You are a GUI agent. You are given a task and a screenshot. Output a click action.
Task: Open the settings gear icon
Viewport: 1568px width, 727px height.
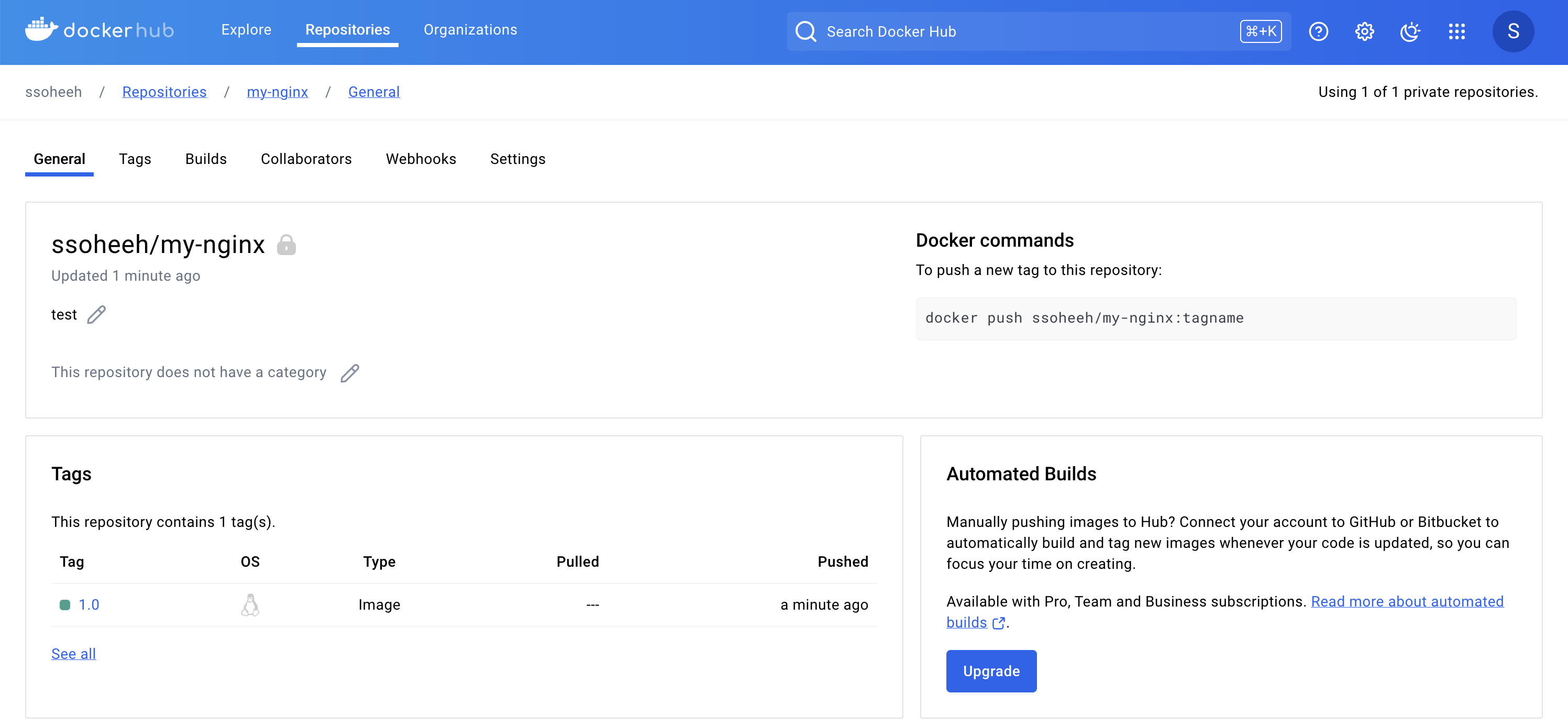tap(1364, 31)
